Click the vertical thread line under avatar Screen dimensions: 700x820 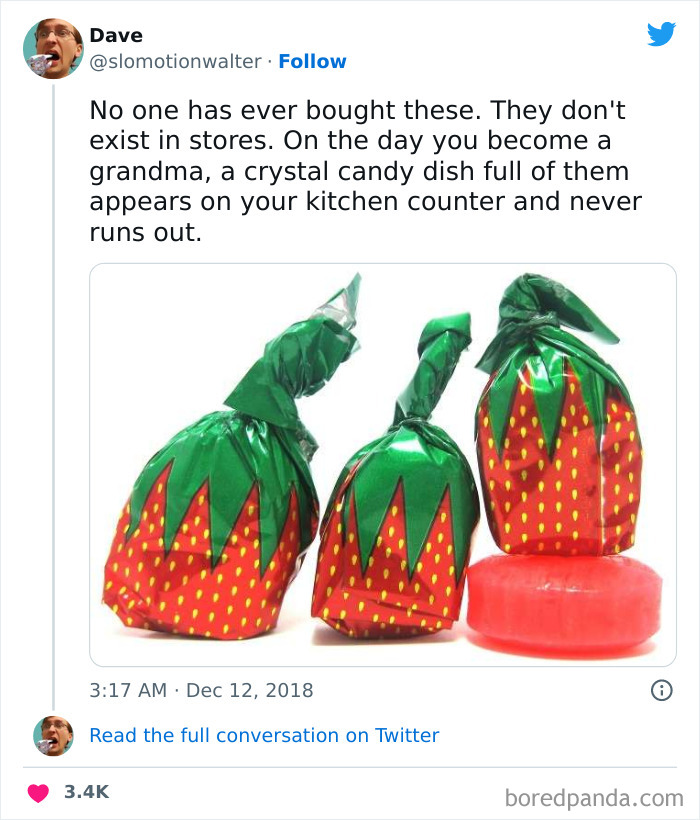52,400
